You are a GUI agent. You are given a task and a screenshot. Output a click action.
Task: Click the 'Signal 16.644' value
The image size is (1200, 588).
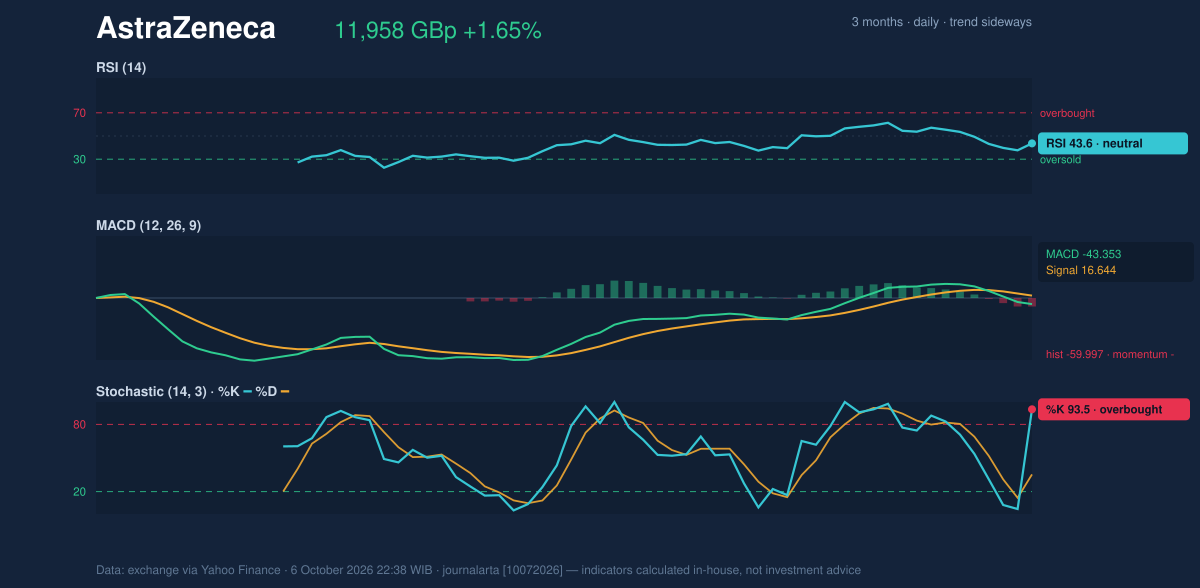(1081, 270)
